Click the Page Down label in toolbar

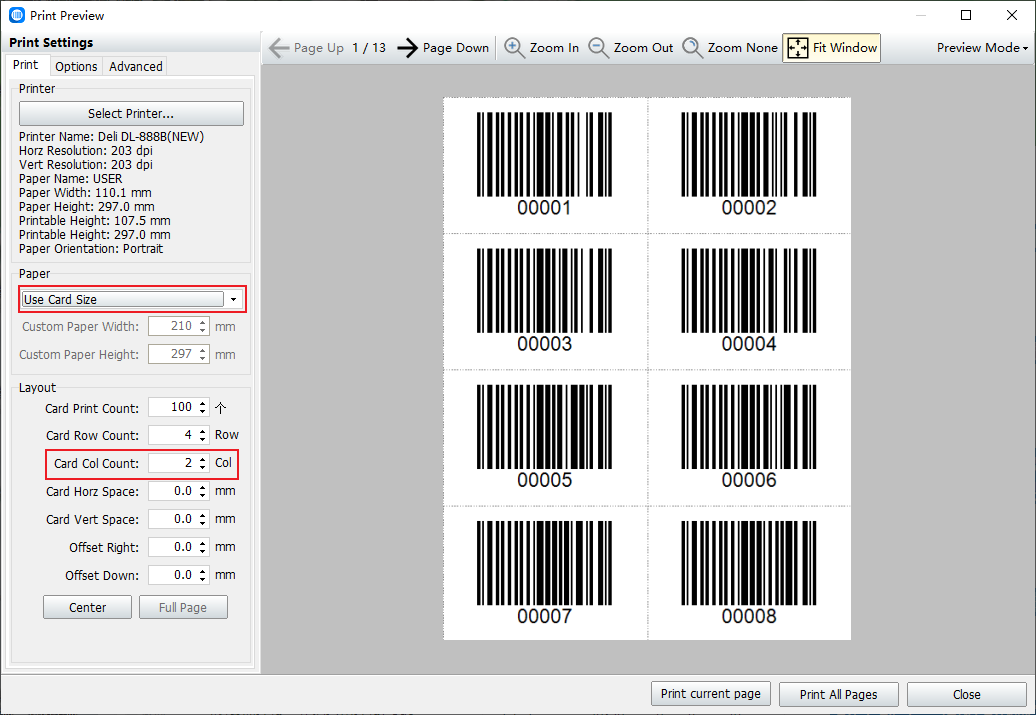(x=456, y=48)
